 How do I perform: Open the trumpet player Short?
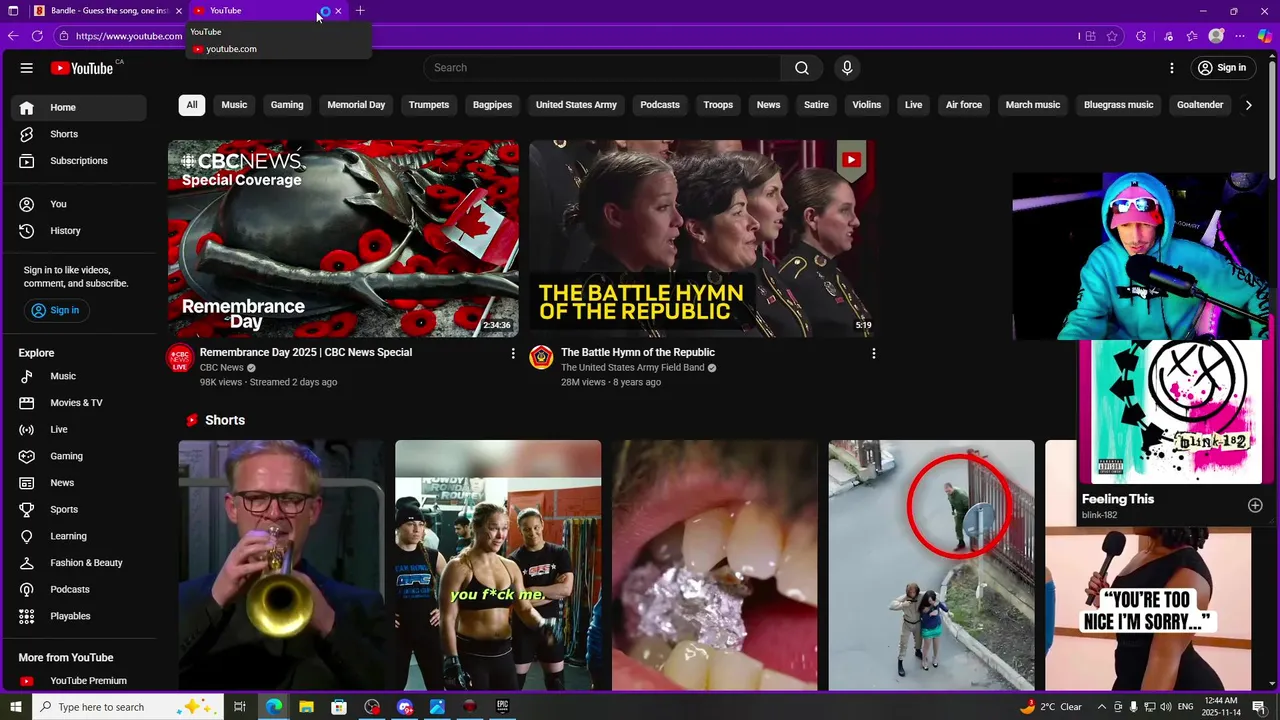tap(281, 565)
